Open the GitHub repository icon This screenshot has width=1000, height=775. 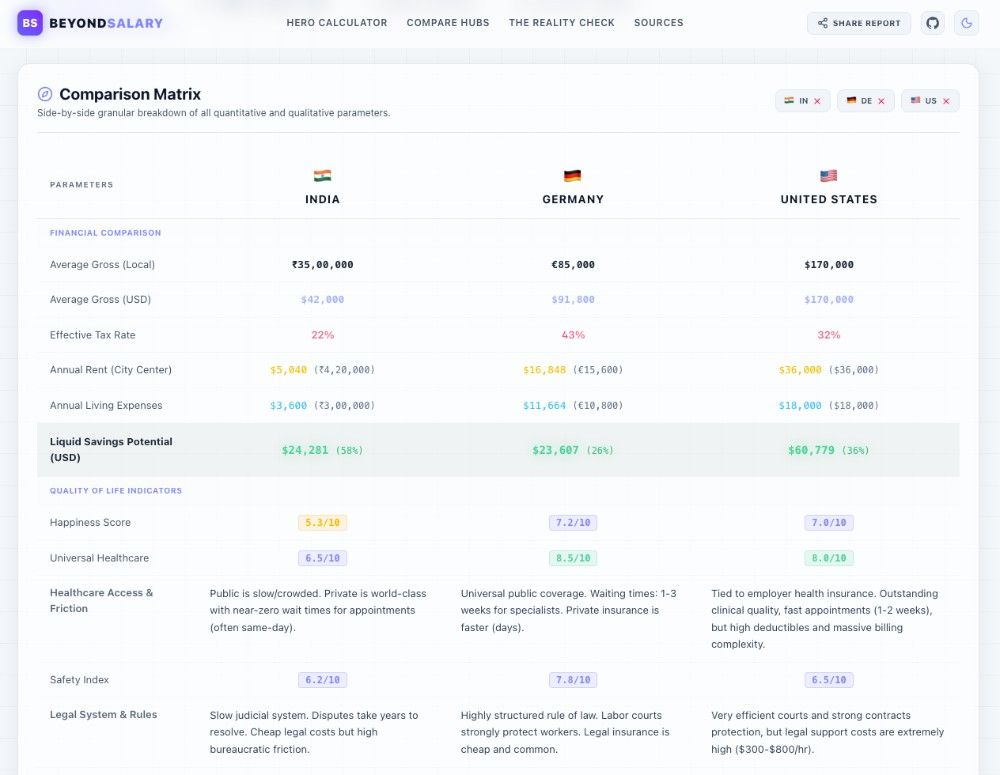[x=932, y=23]
